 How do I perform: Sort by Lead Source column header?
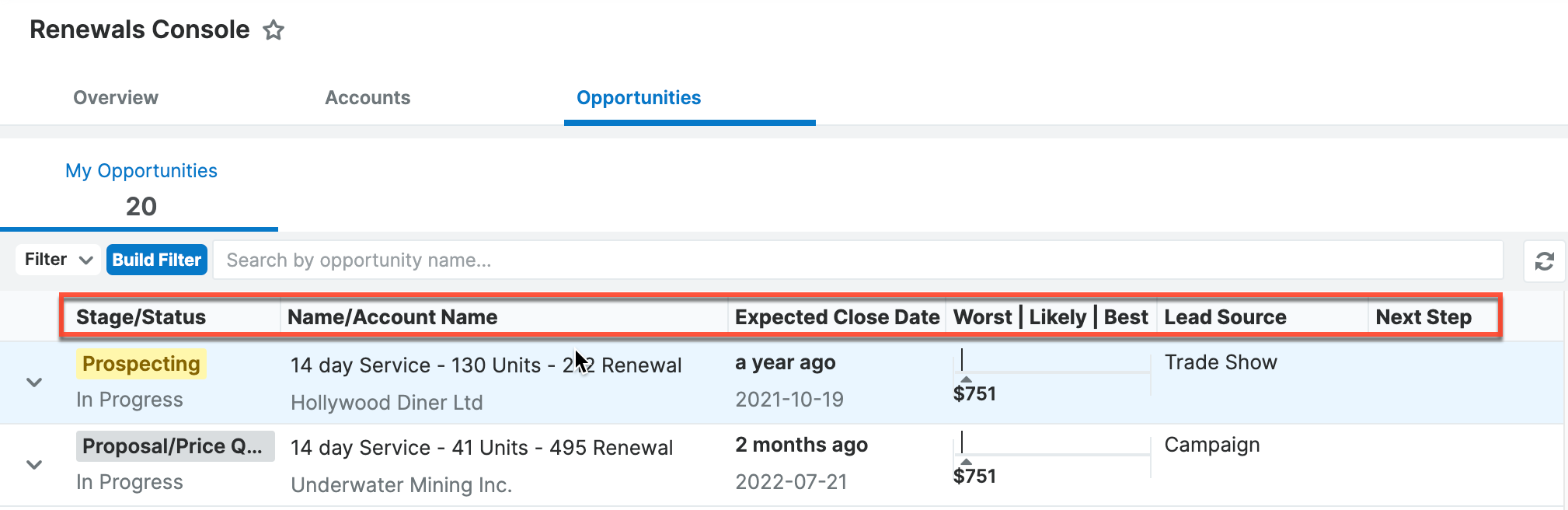(1225, 317)
